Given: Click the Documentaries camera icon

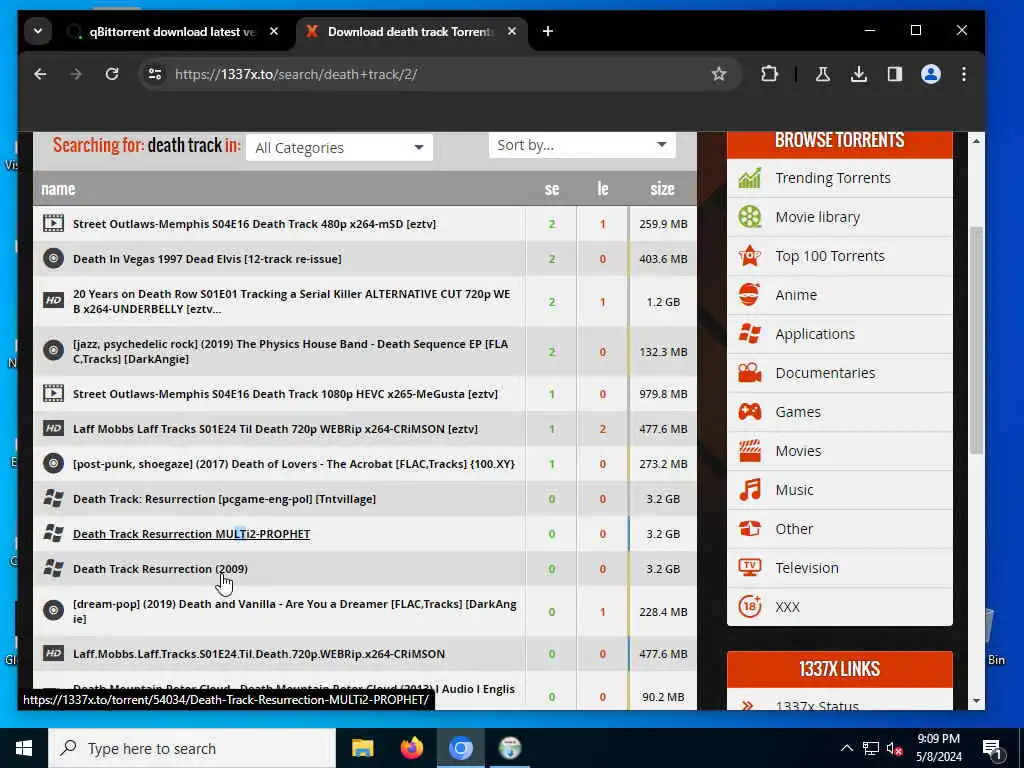Looking at the screenshot, I should coord(750,373).
